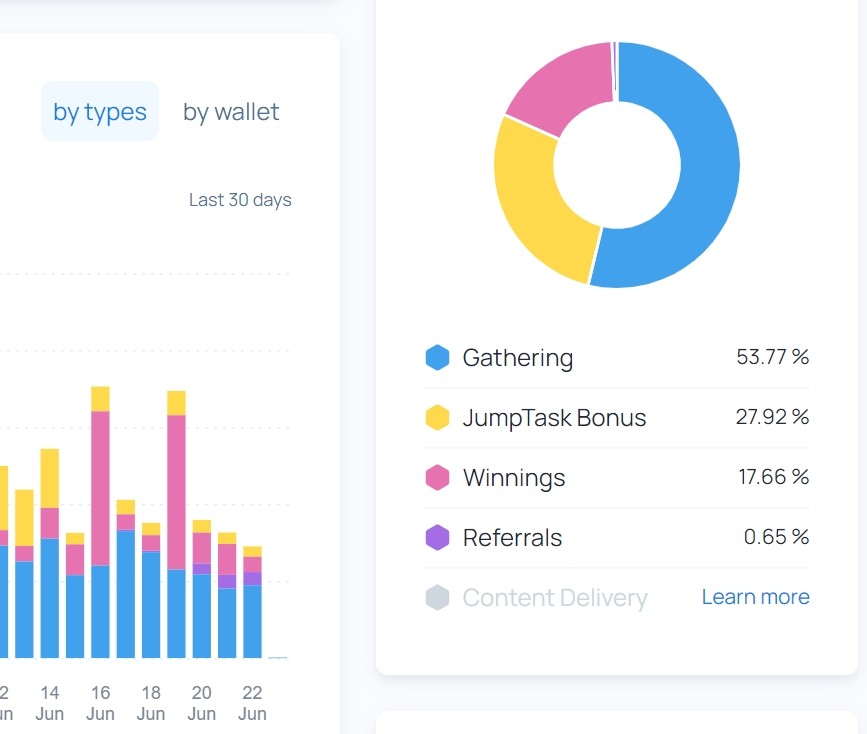Select the Last 30 days range label
Screen dimensions: 867x734
(x=240, y=200)
